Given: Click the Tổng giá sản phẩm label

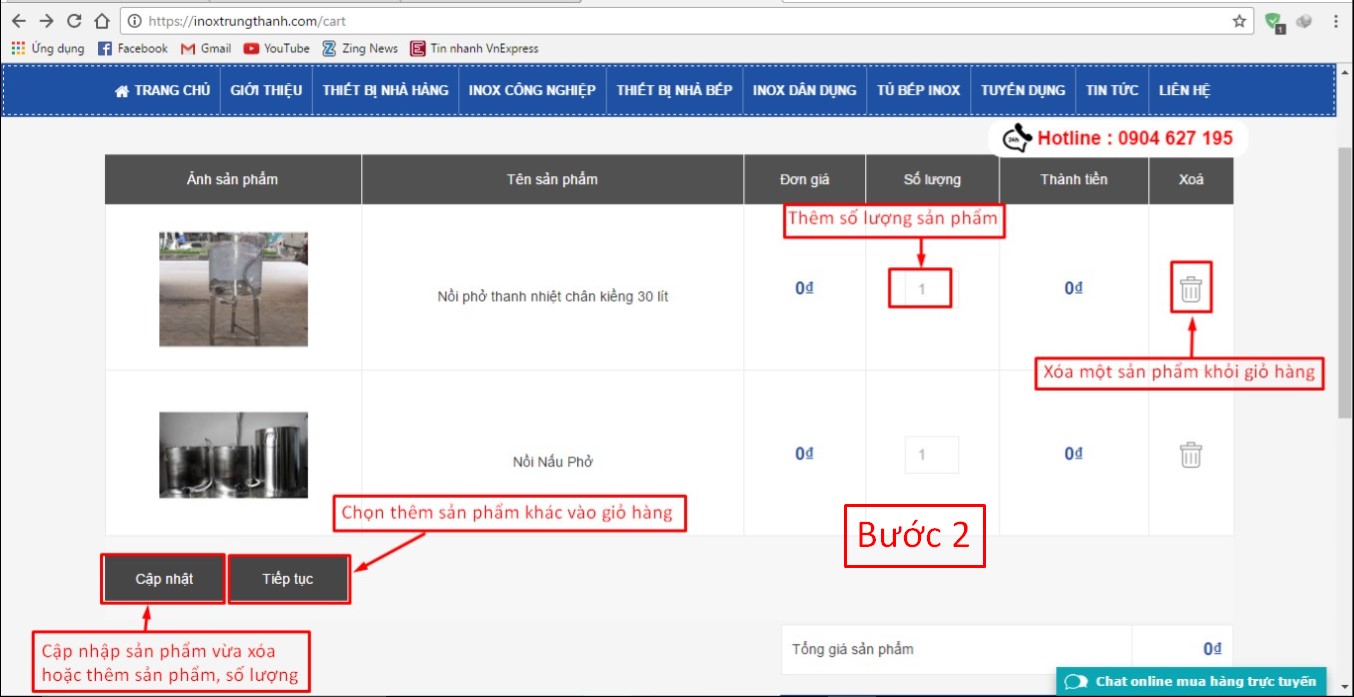Looking at the screenshot, I should [852, 649].
